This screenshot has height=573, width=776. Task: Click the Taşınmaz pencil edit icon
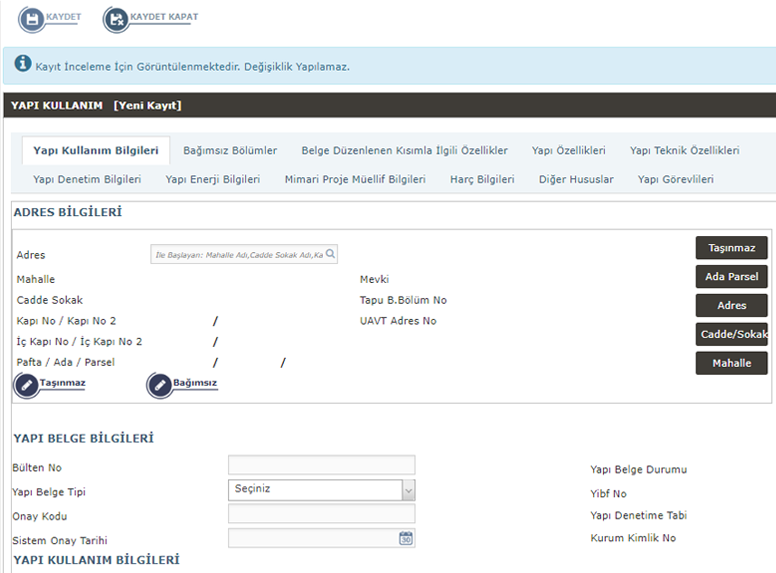tap(27, 385)
